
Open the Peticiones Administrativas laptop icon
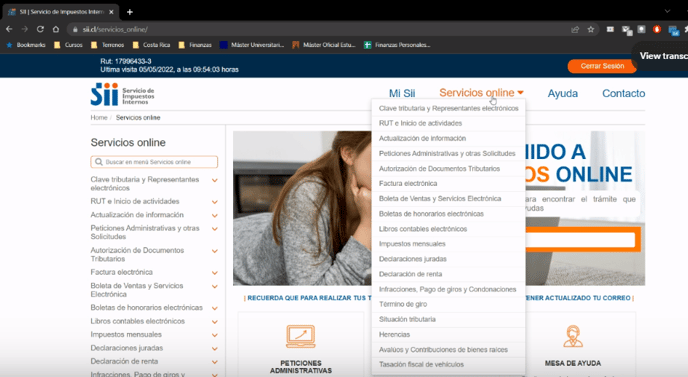[301, 336]
